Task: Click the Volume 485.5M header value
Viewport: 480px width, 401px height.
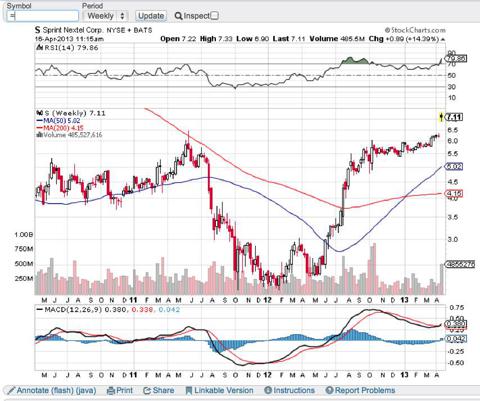Action: (x=337, y=39)
